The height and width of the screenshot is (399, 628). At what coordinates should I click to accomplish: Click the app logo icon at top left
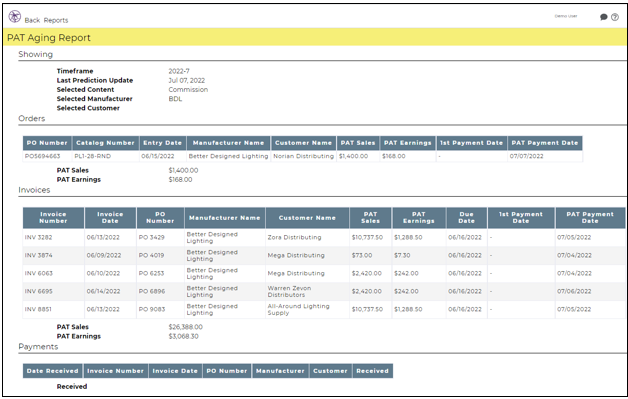[14, 16]
